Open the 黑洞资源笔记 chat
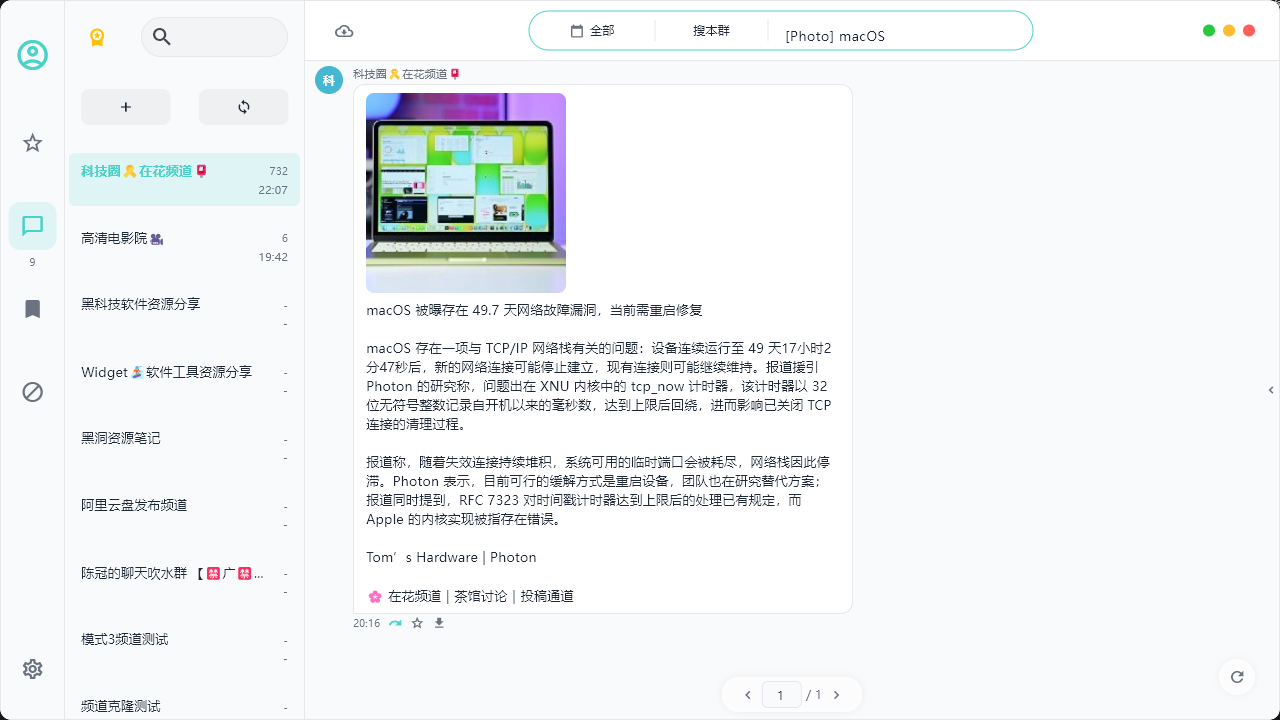The height and width of the screenshot is (720, 1280). (184, 447)
